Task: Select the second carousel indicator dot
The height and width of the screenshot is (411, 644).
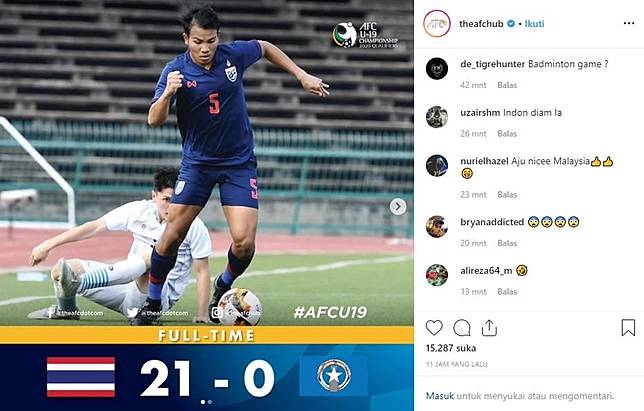Action: click(x=210, y=402)
